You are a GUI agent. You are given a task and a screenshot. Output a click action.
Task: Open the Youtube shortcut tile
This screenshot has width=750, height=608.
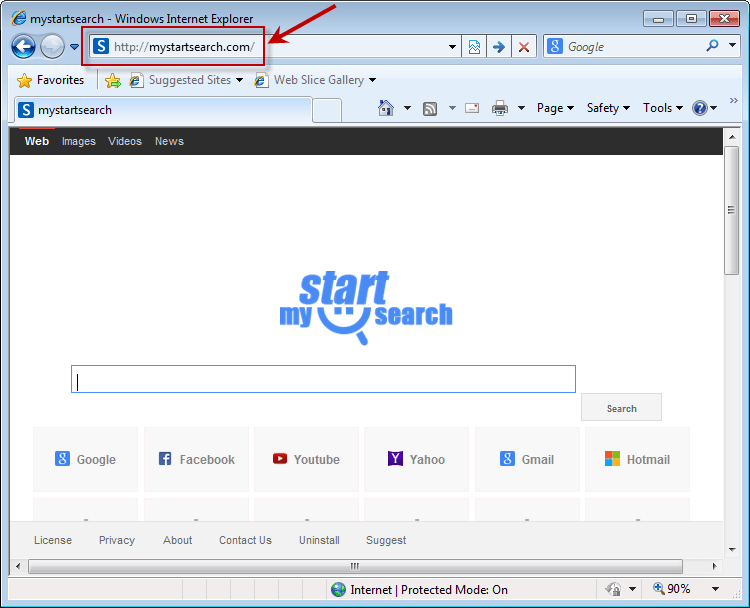(x=306, y=459)
